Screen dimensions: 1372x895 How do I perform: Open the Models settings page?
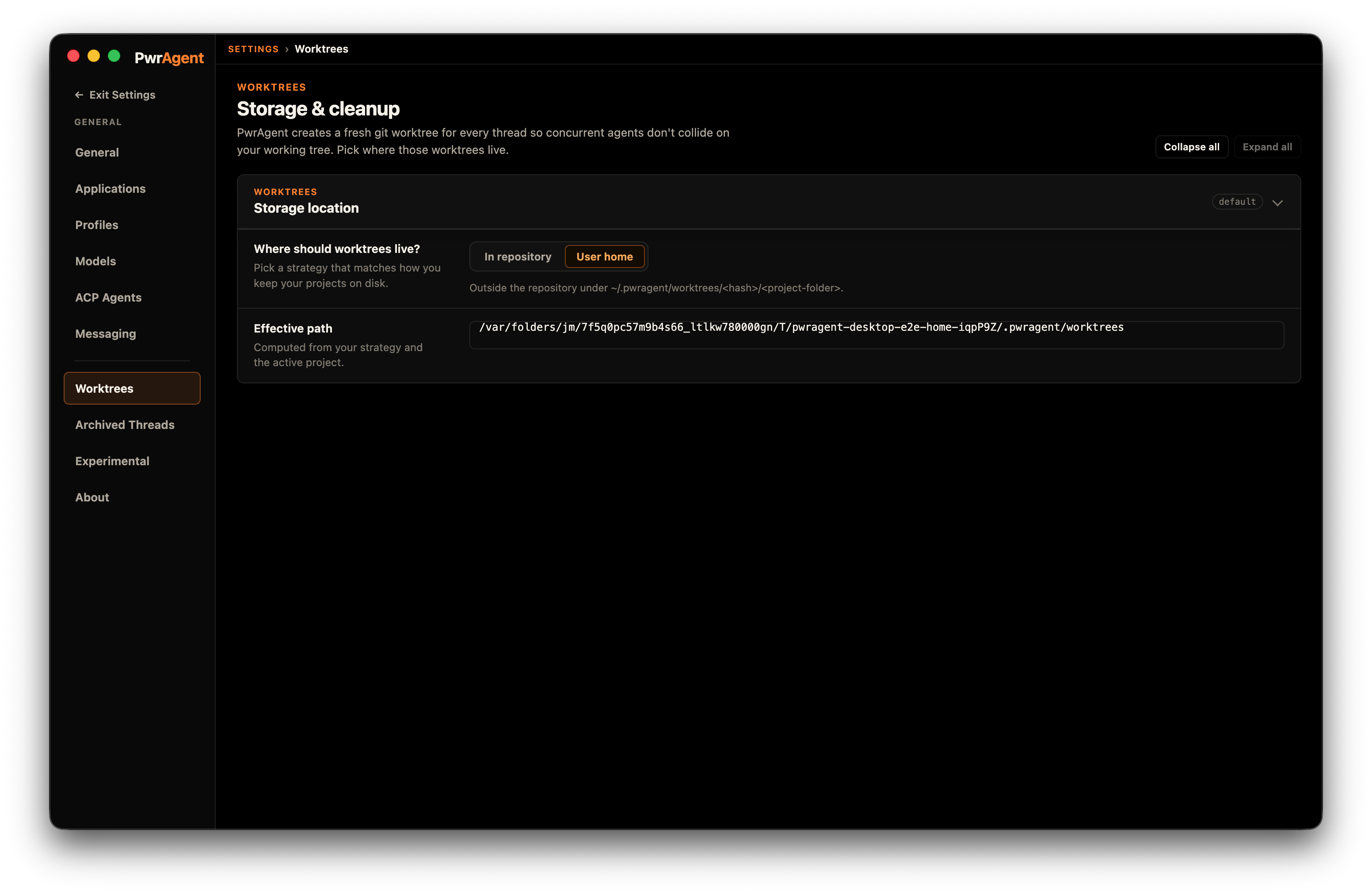point(132,261)
